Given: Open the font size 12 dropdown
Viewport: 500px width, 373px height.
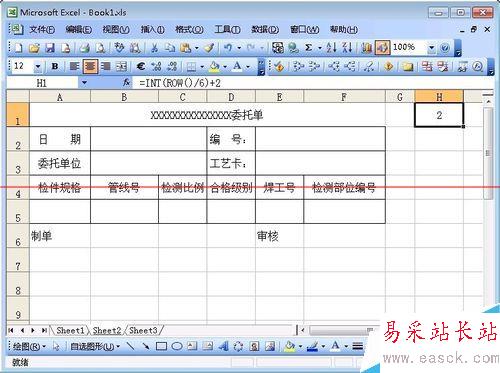Looking at the screenshot, I should point(38,67).
